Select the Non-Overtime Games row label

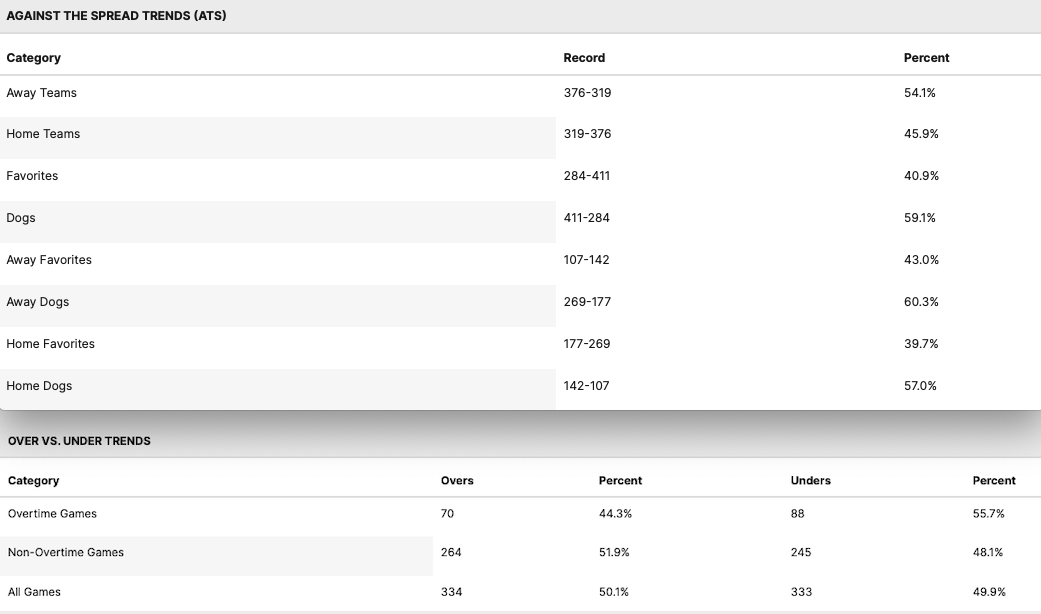[66, 552]
